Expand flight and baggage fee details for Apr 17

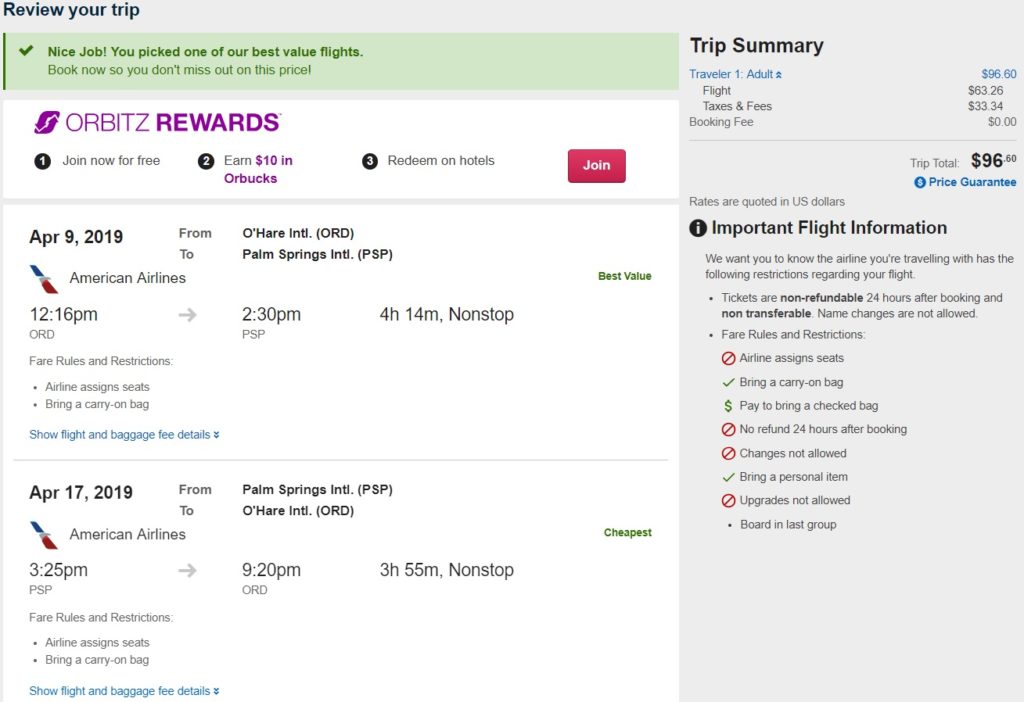(124, 691)
